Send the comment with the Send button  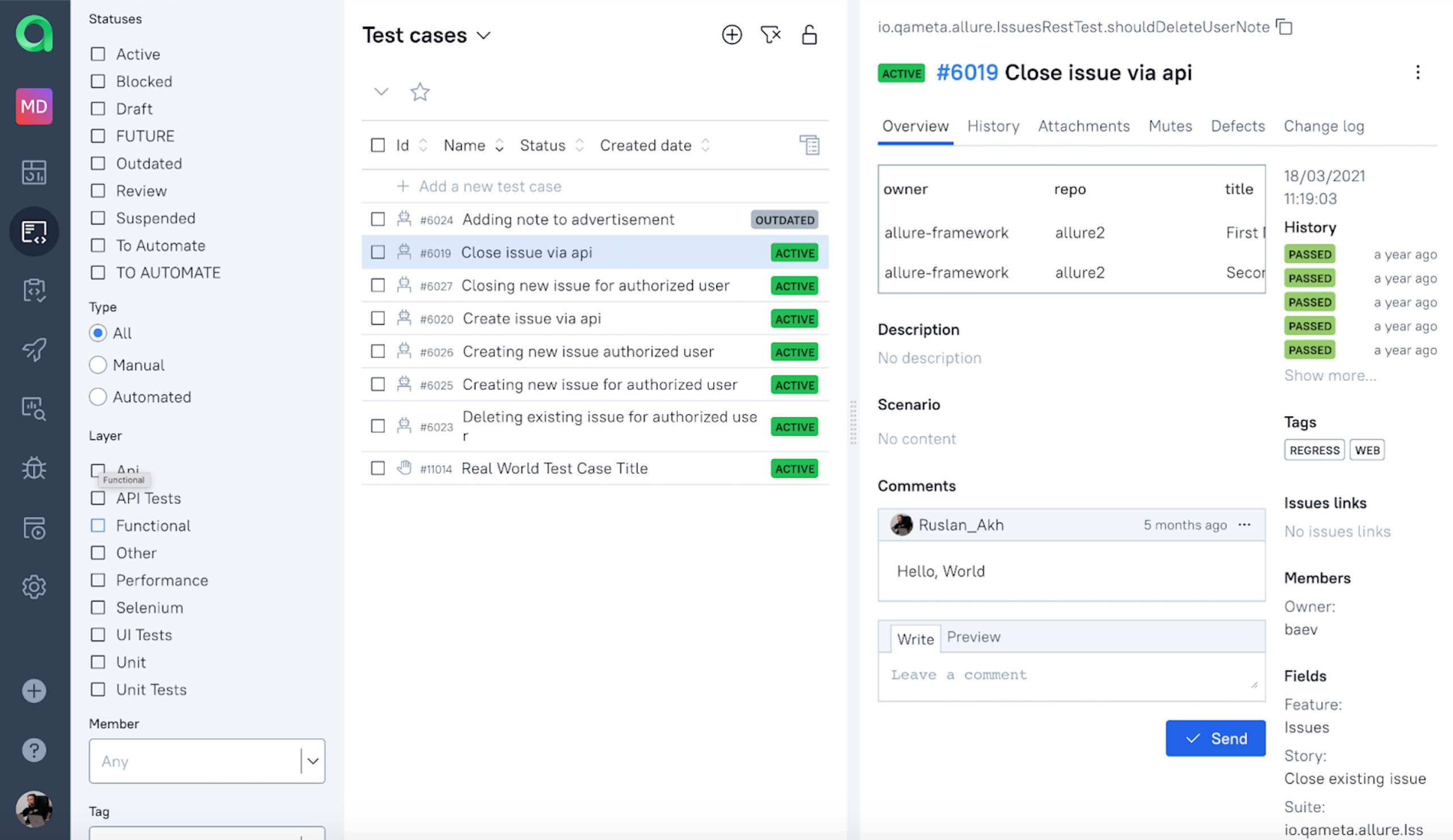click(1215, 738)
